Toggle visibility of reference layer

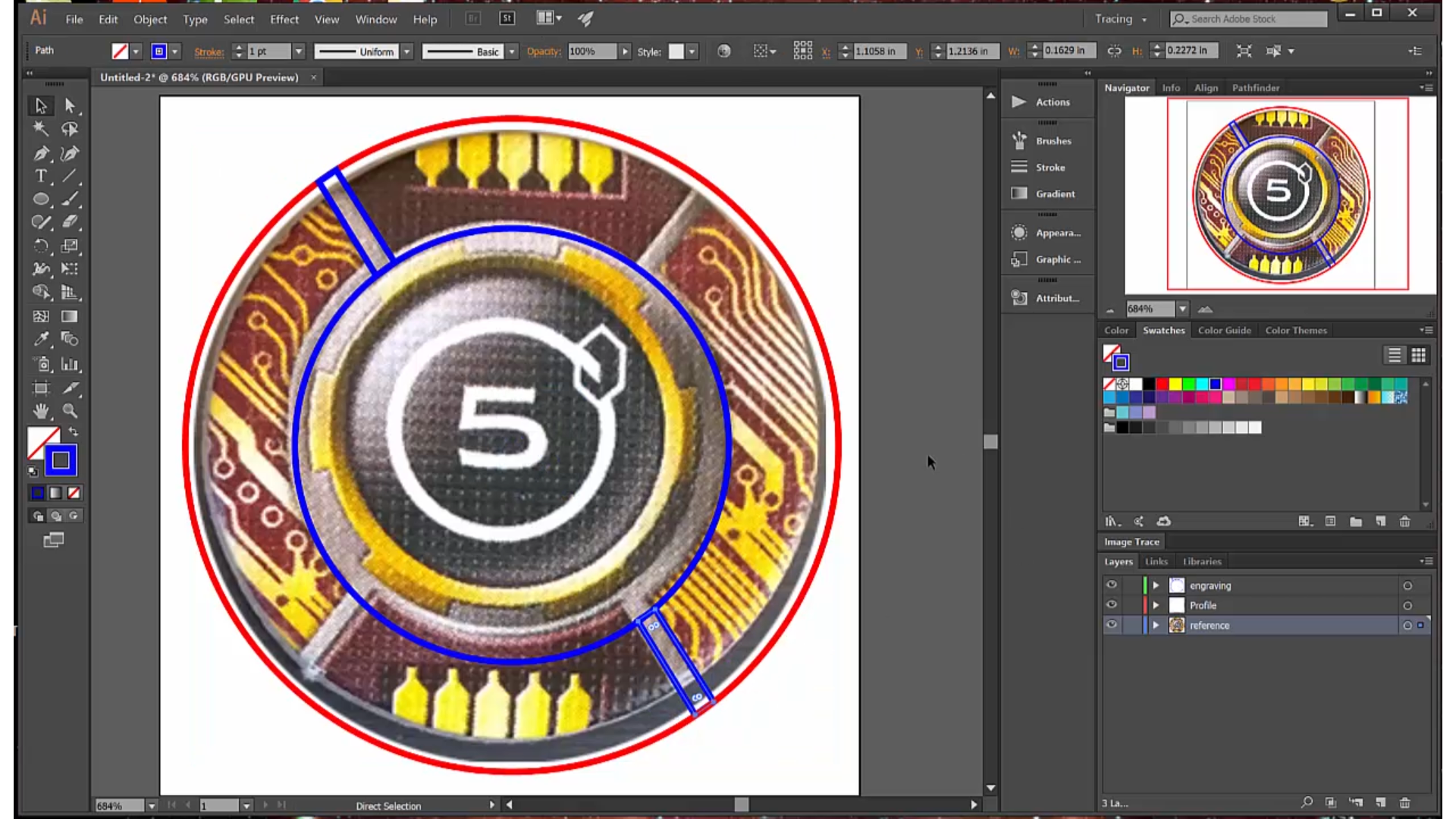click(x=1111, y=625)
